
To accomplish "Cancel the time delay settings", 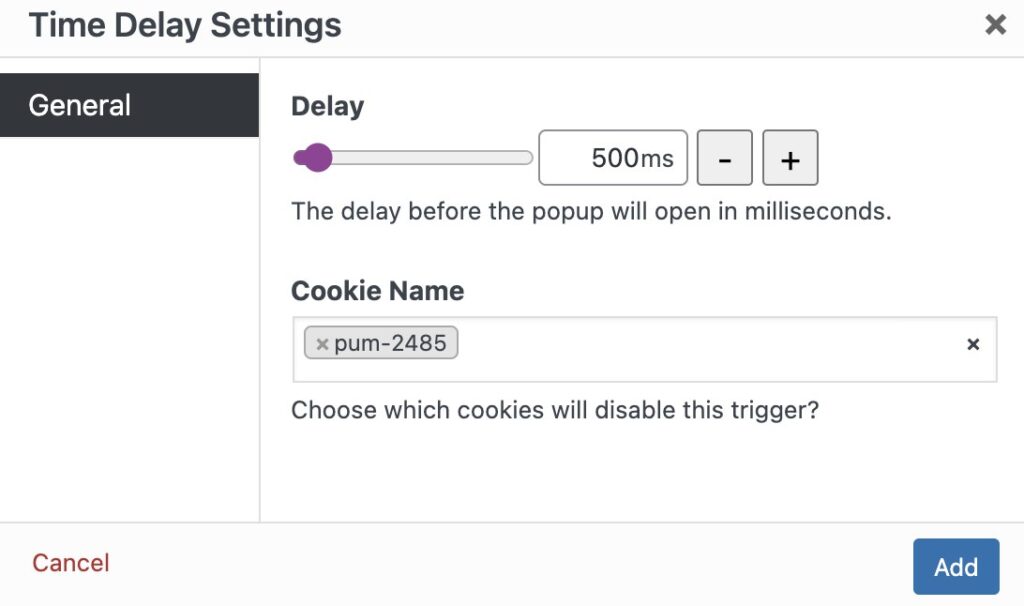I will [71, 563].
